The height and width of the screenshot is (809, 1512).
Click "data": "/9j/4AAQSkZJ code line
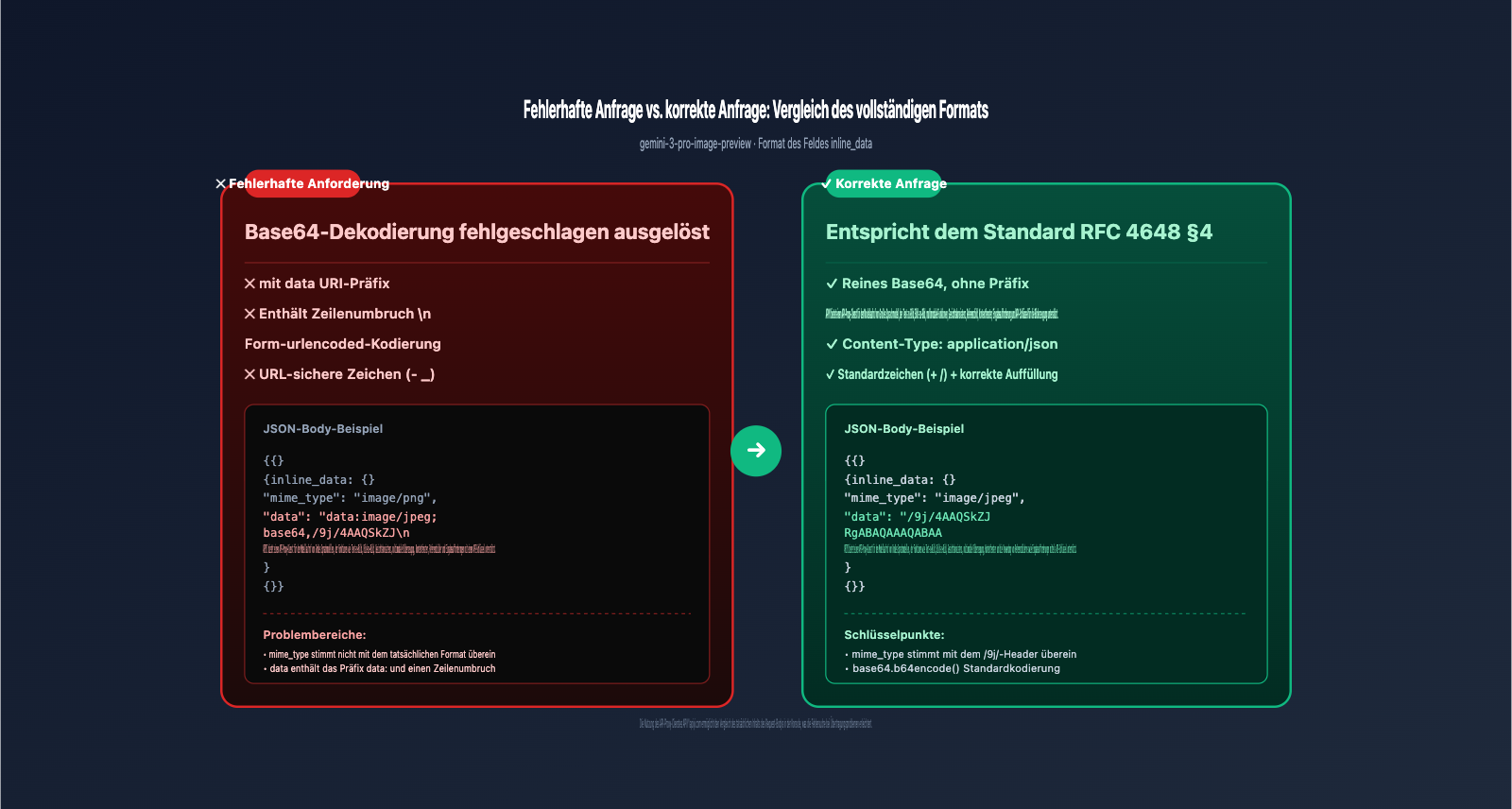(918, 517)
